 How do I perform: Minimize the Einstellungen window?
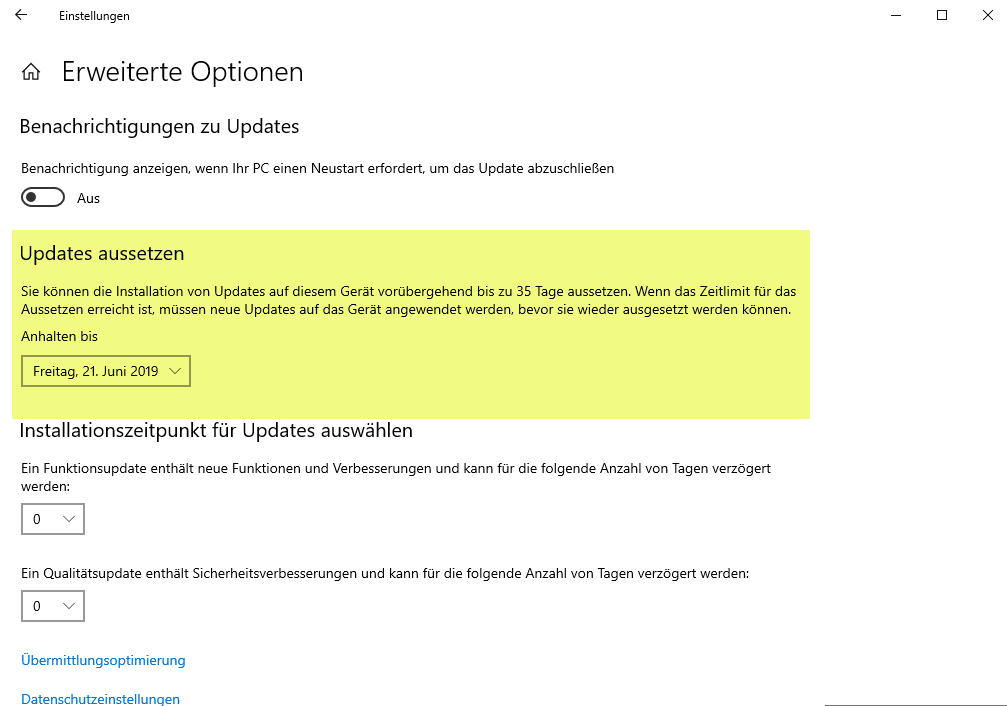tap(895, 15)
